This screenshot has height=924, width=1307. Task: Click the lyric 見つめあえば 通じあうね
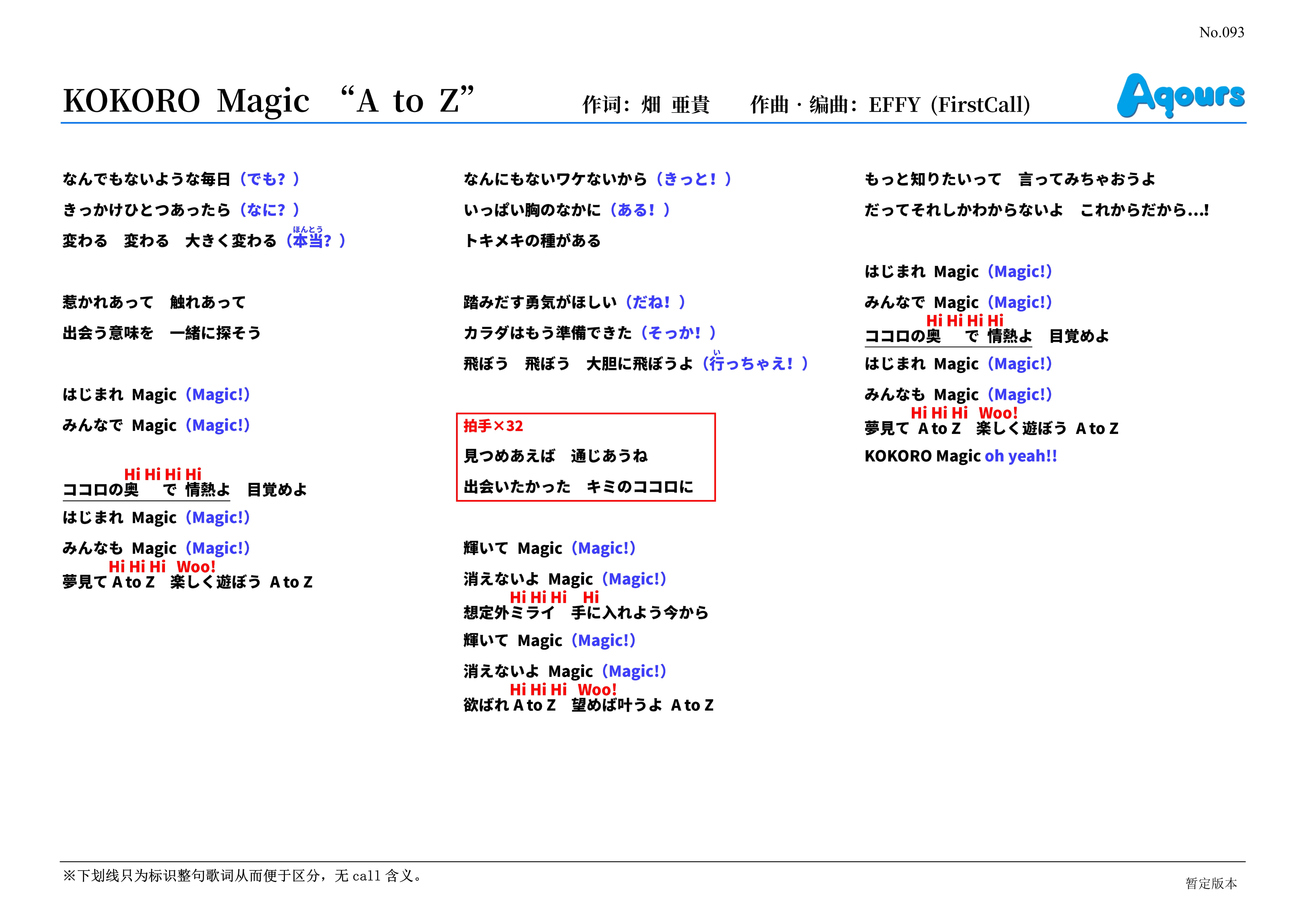[556, 456]
